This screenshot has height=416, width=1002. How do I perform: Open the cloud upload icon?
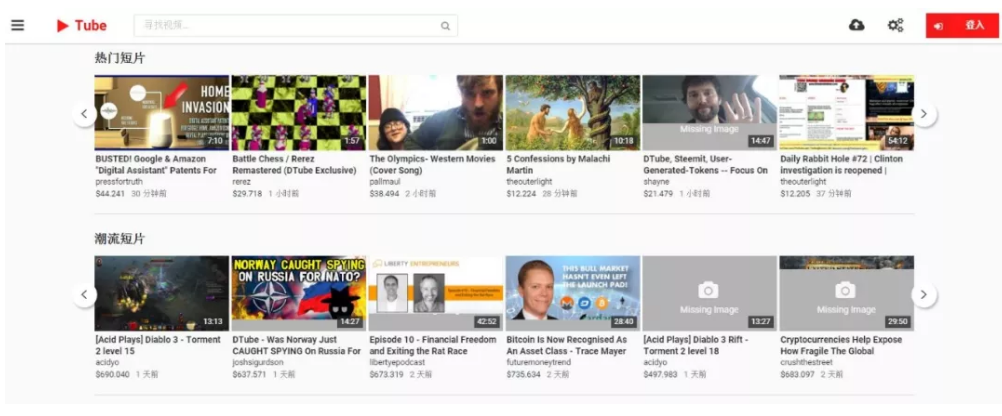(x=856, y=25)
